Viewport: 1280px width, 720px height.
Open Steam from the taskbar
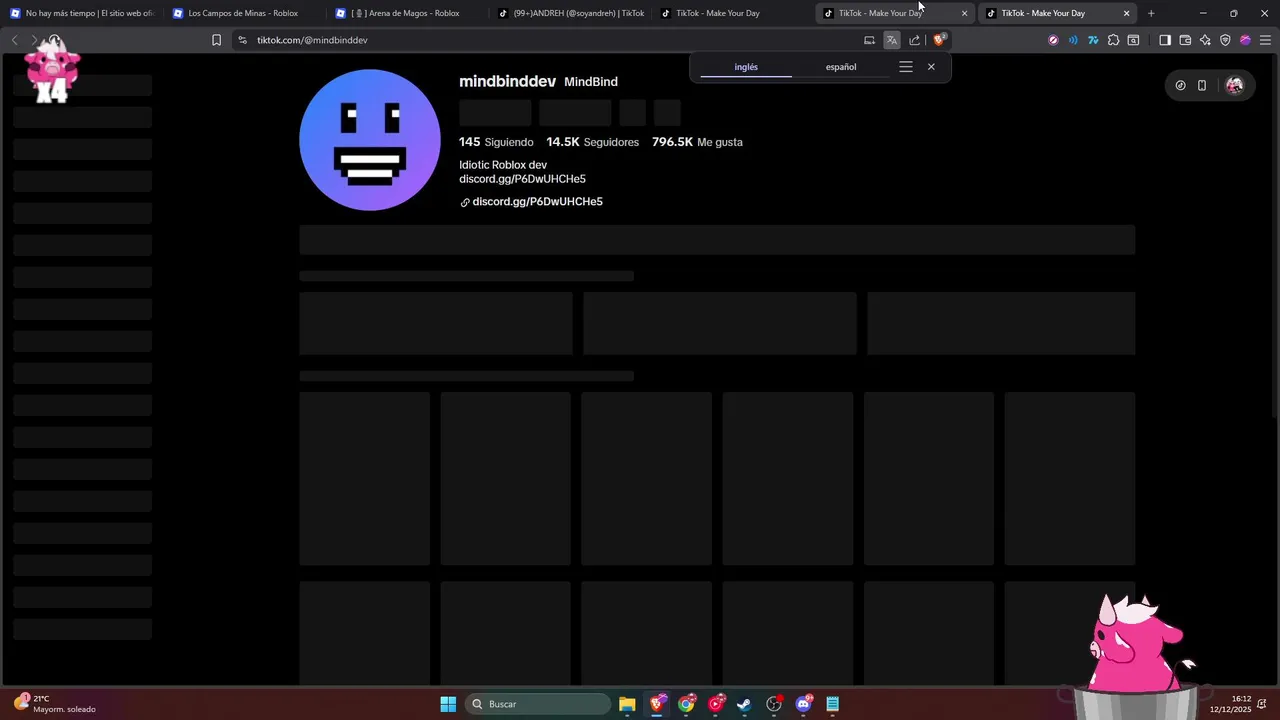(x=744, y=704)
